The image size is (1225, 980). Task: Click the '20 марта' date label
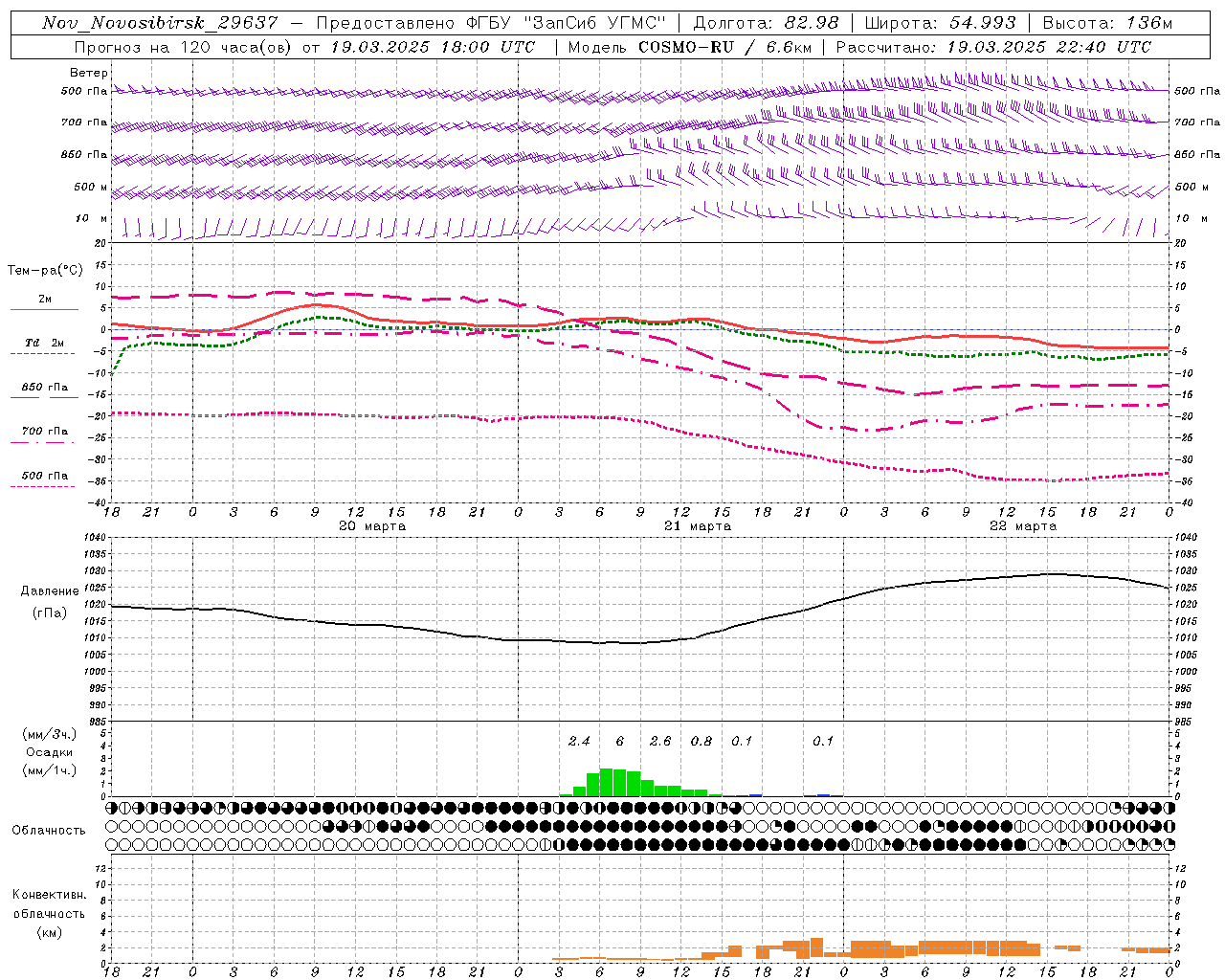pos(372,526)
